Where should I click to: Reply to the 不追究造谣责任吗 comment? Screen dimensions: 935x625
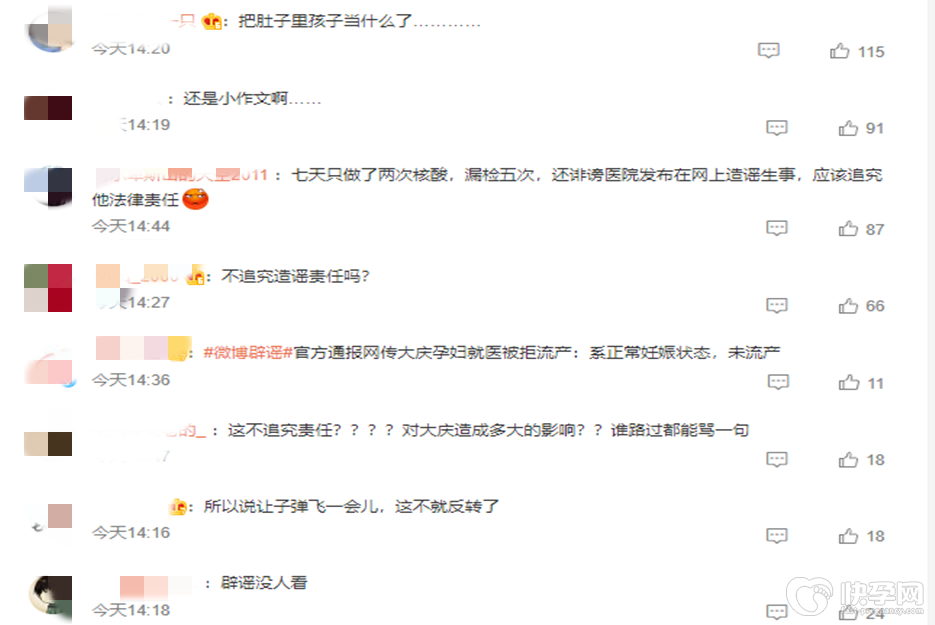point(776,305)
